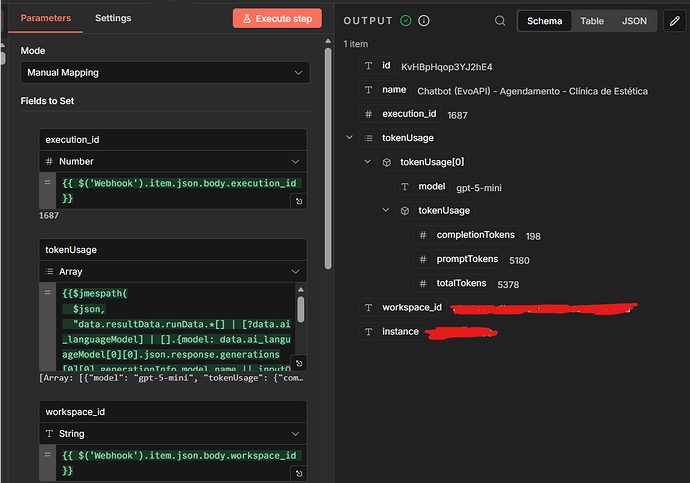Screen dimensions: 690x483
Task: Collapse the tokenUsage[0] object node
Action: click(x=367, y=162)
